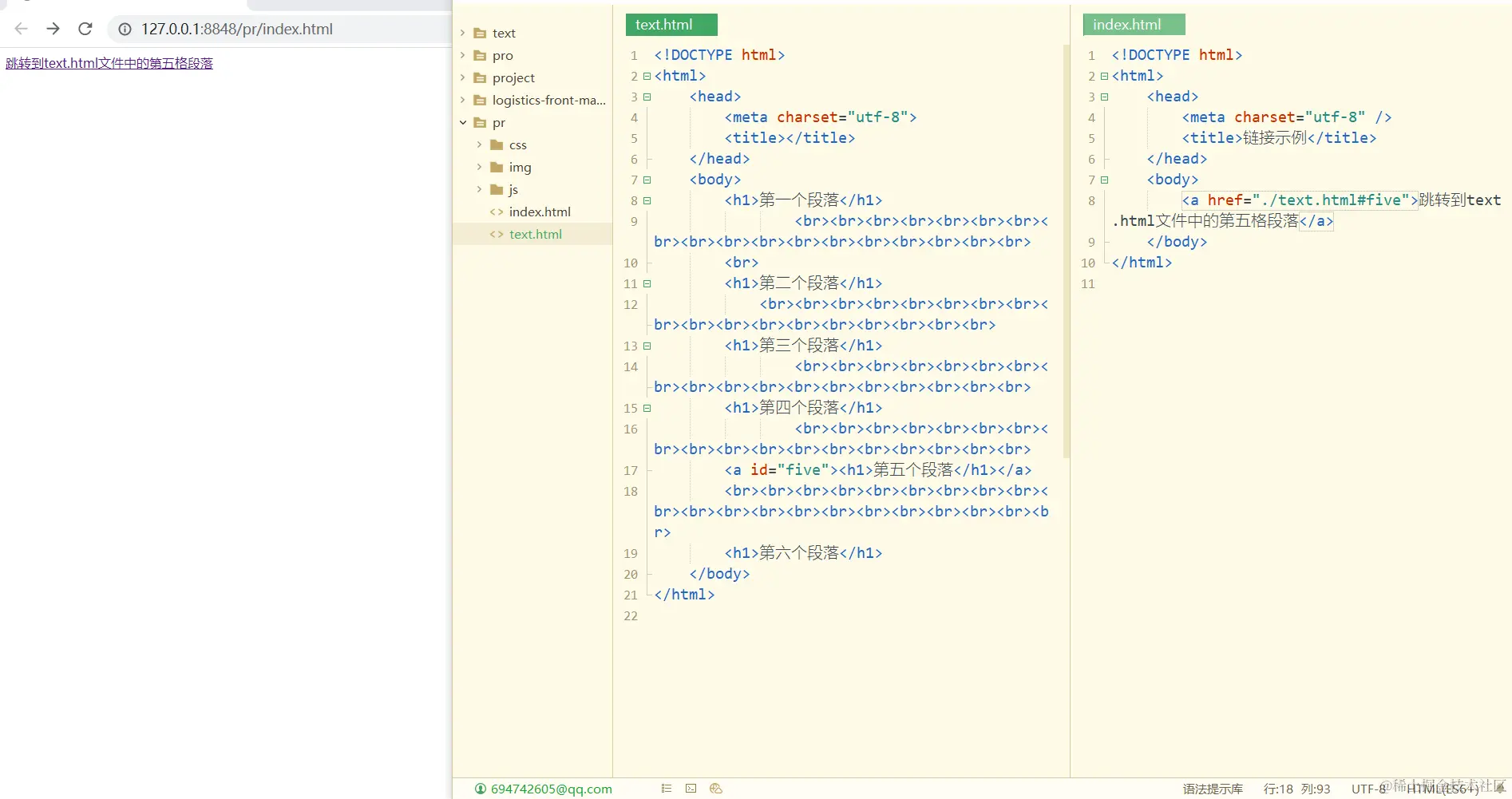Click the browser forward arrow
This screenshot has width=1512, height=799.
pyautogui.click(x=53, y=30)
